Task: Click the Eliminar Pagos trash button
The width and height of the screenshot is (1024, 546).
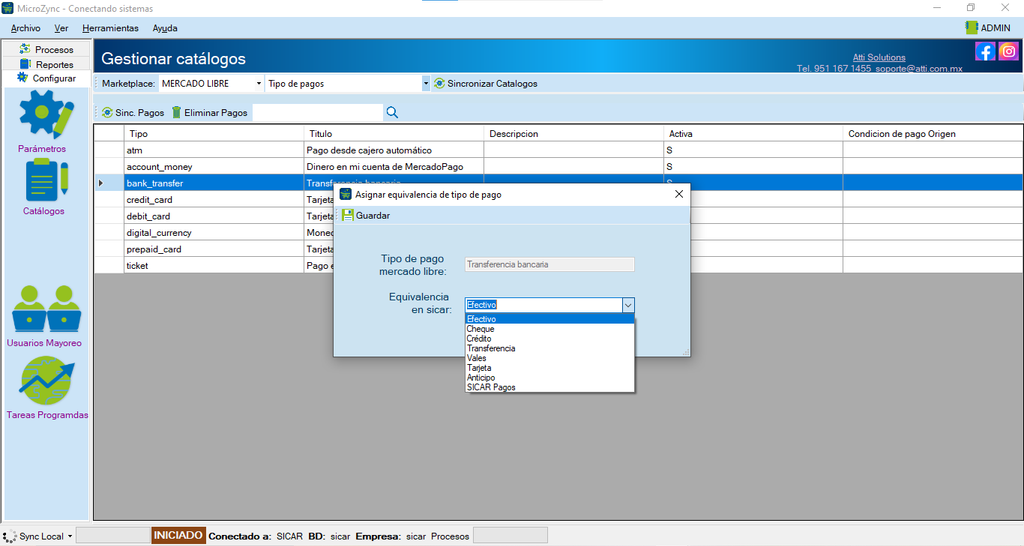Action: coord(210,112)
